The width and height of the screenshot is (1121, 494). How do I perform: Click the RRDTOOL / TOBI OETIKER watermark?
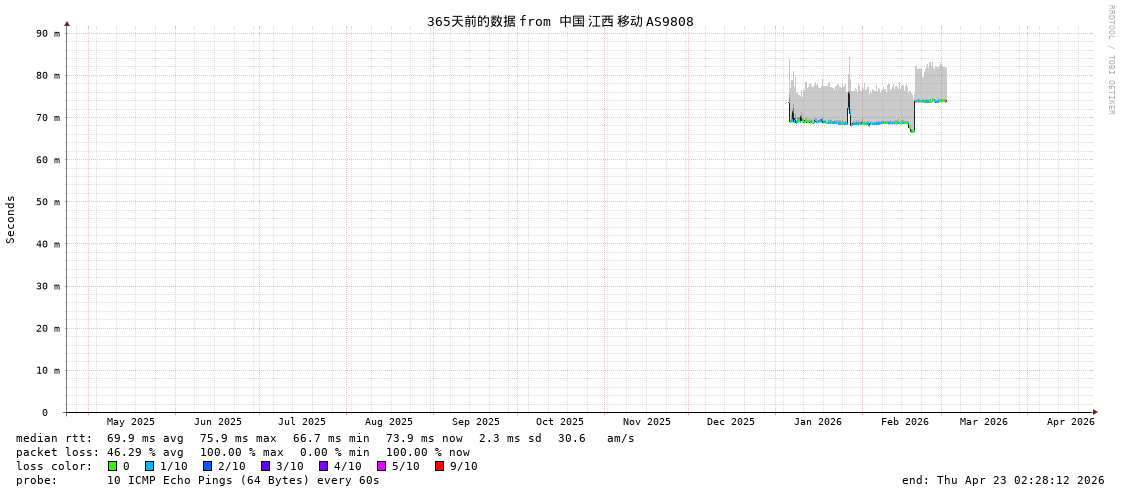click(1110, 60)
